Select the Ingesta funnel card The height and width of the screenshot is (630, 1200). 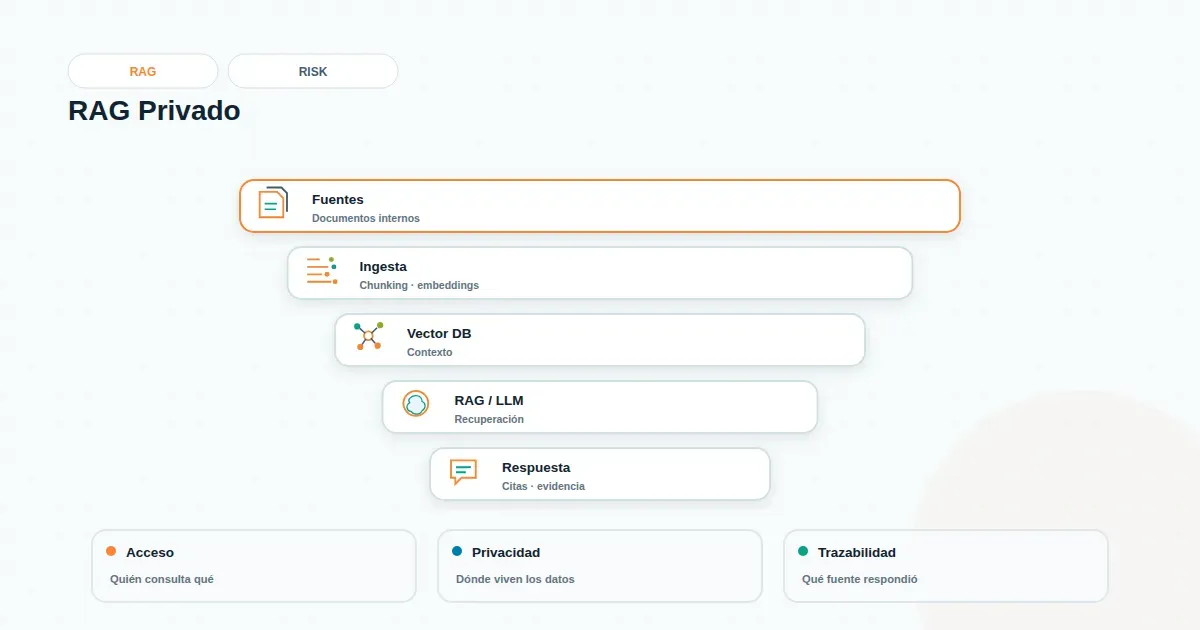(600, 273)
